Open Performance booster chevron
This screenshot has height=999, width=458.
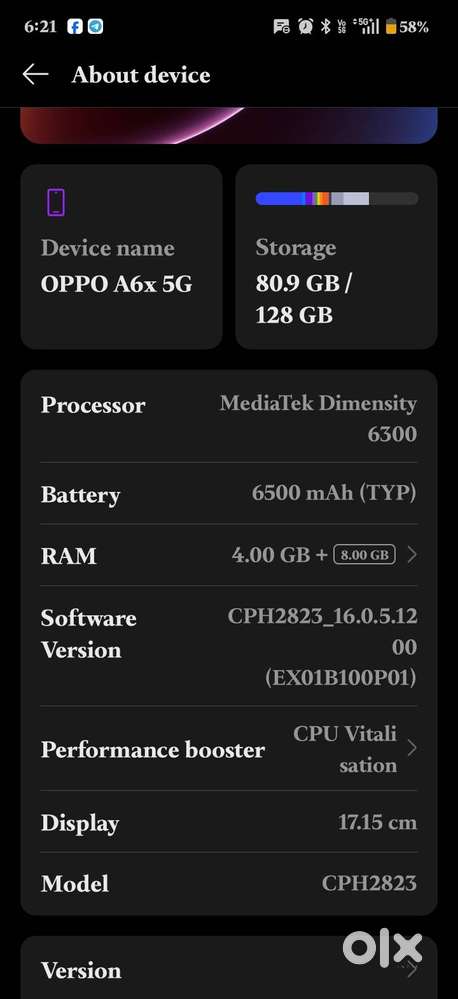[411, 748]
